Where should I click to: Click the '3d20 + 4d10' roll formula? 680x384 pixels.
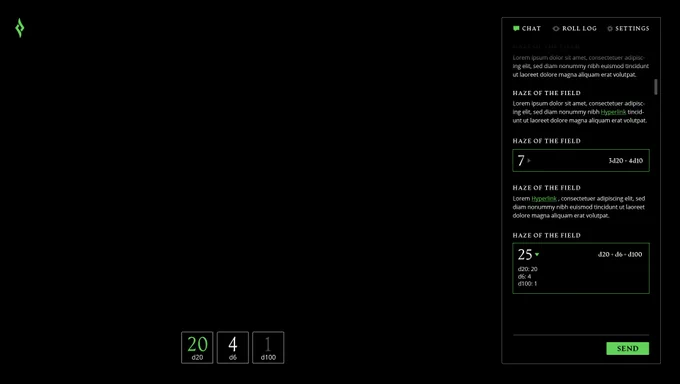coord(625,161)
